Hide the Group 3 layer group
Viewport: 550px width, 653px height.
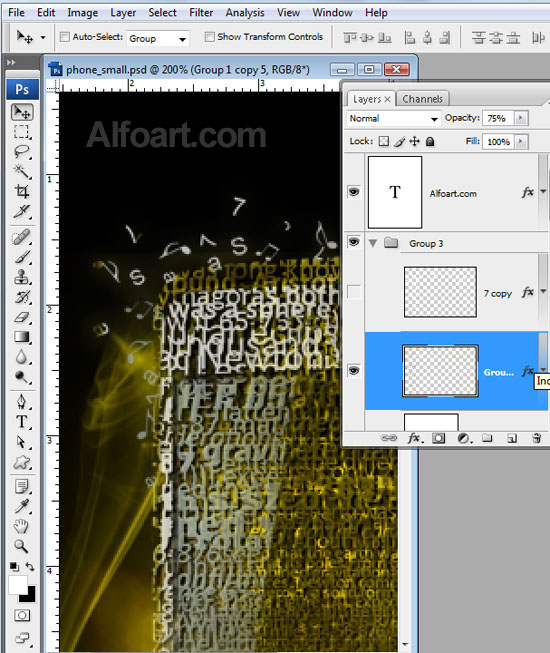click(354, 242)
